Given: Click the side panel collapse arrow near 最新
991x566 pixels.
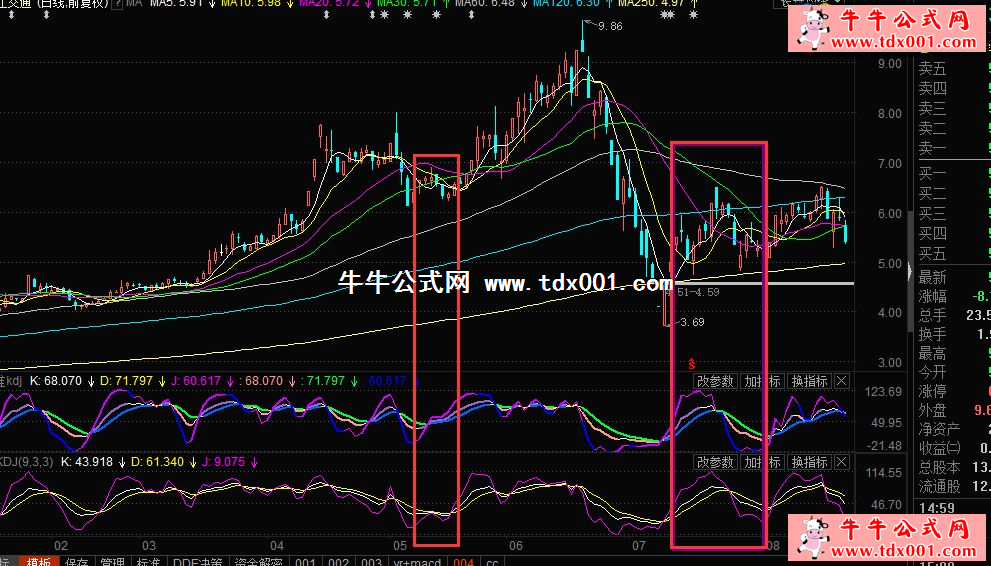Looking at the screenshot, I should click(x=909, y=272).
